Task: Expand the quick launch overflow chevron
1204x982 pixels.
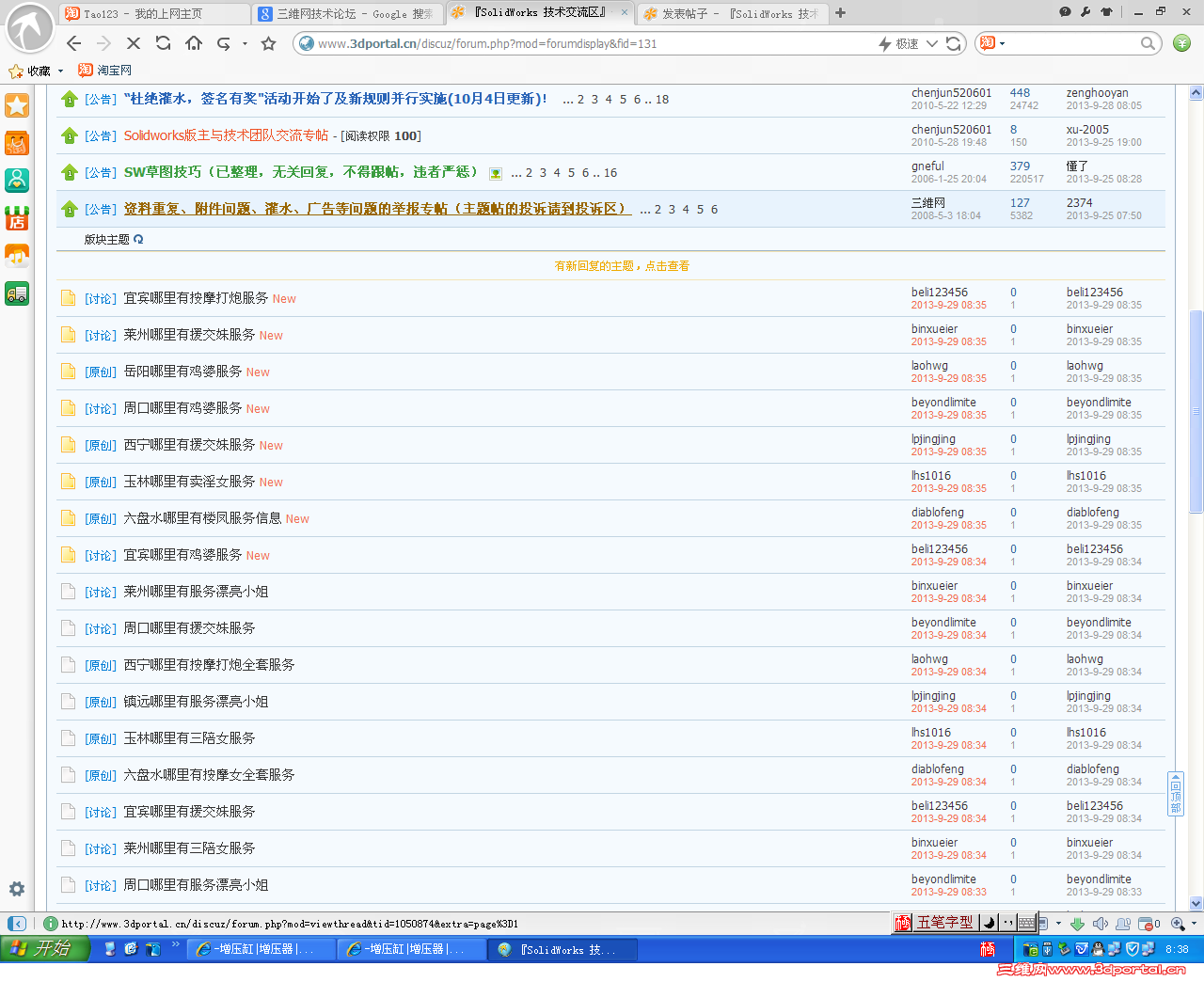Action: 175,945
